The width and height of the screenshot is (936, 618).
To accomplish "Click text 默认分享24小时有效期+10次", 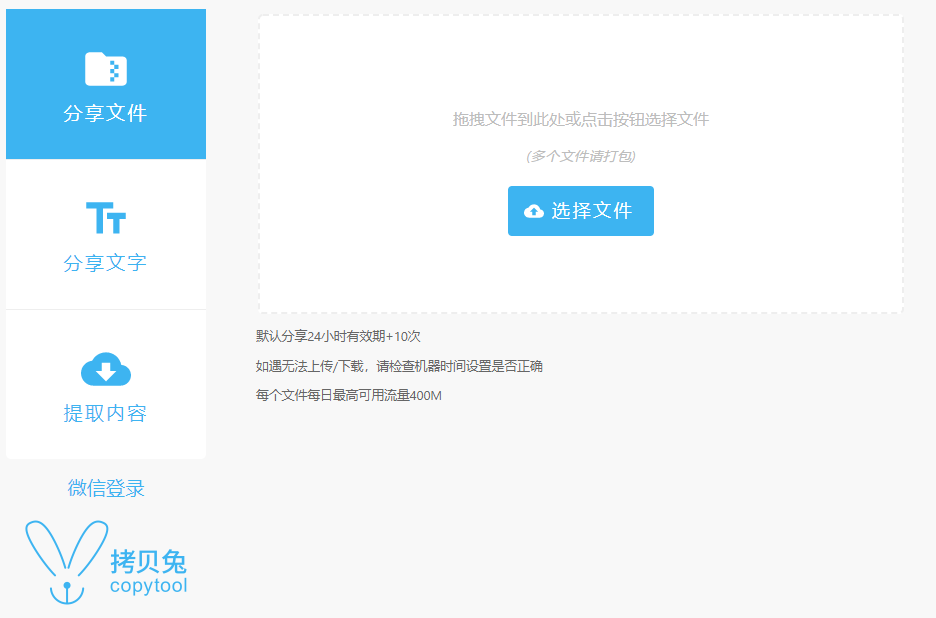I will click(338, 336).
